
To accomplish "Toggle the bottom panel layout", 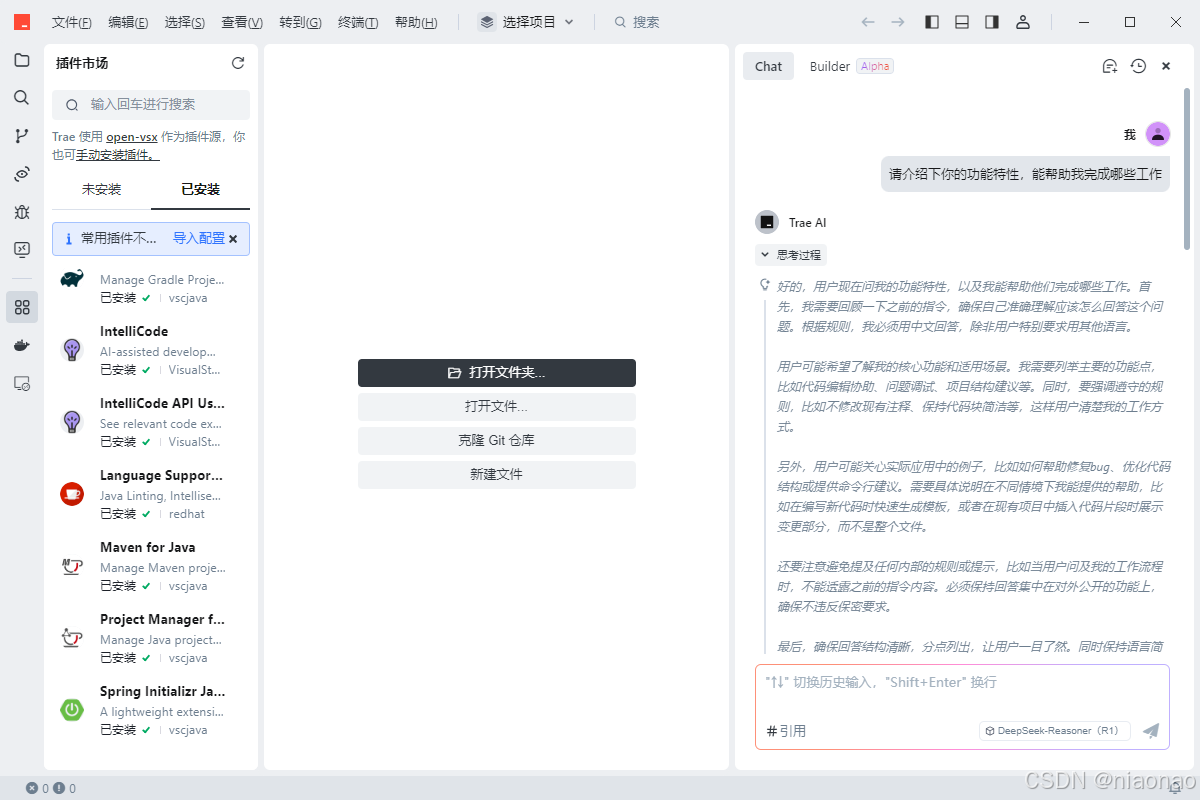I will coord(962,22).
